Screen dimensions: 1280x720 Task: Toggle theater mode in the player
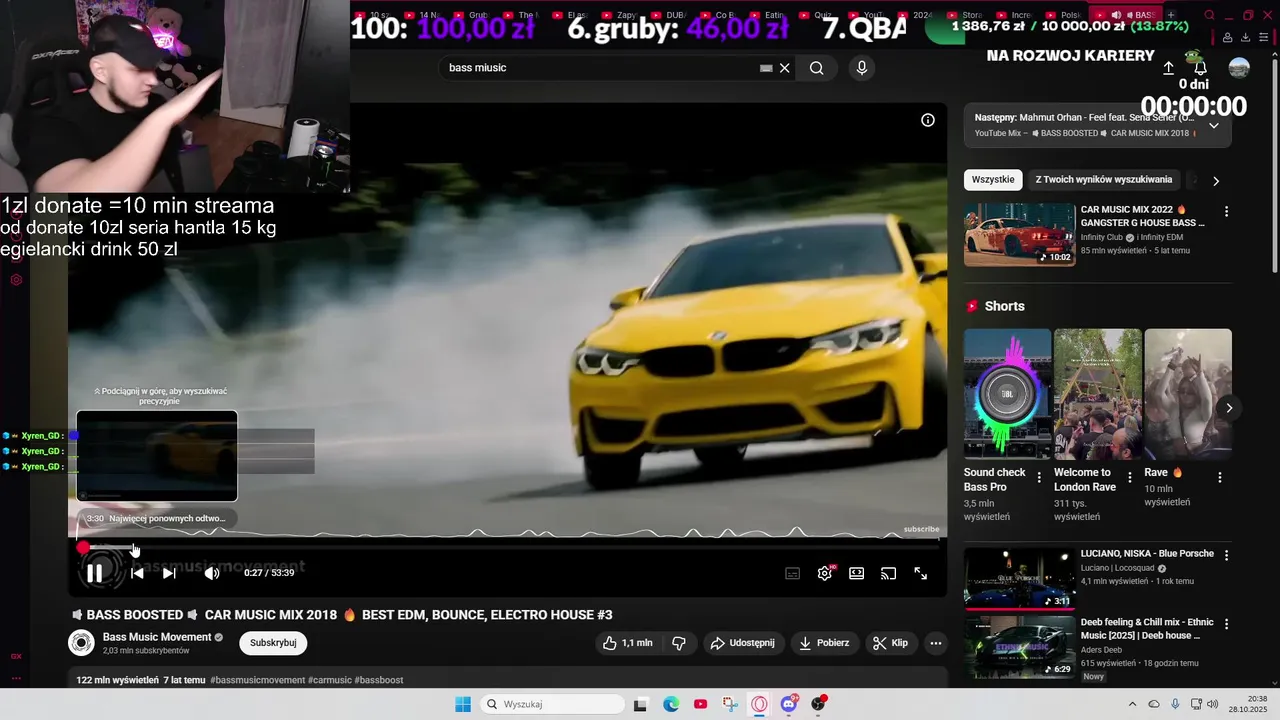tap(857, 573)
